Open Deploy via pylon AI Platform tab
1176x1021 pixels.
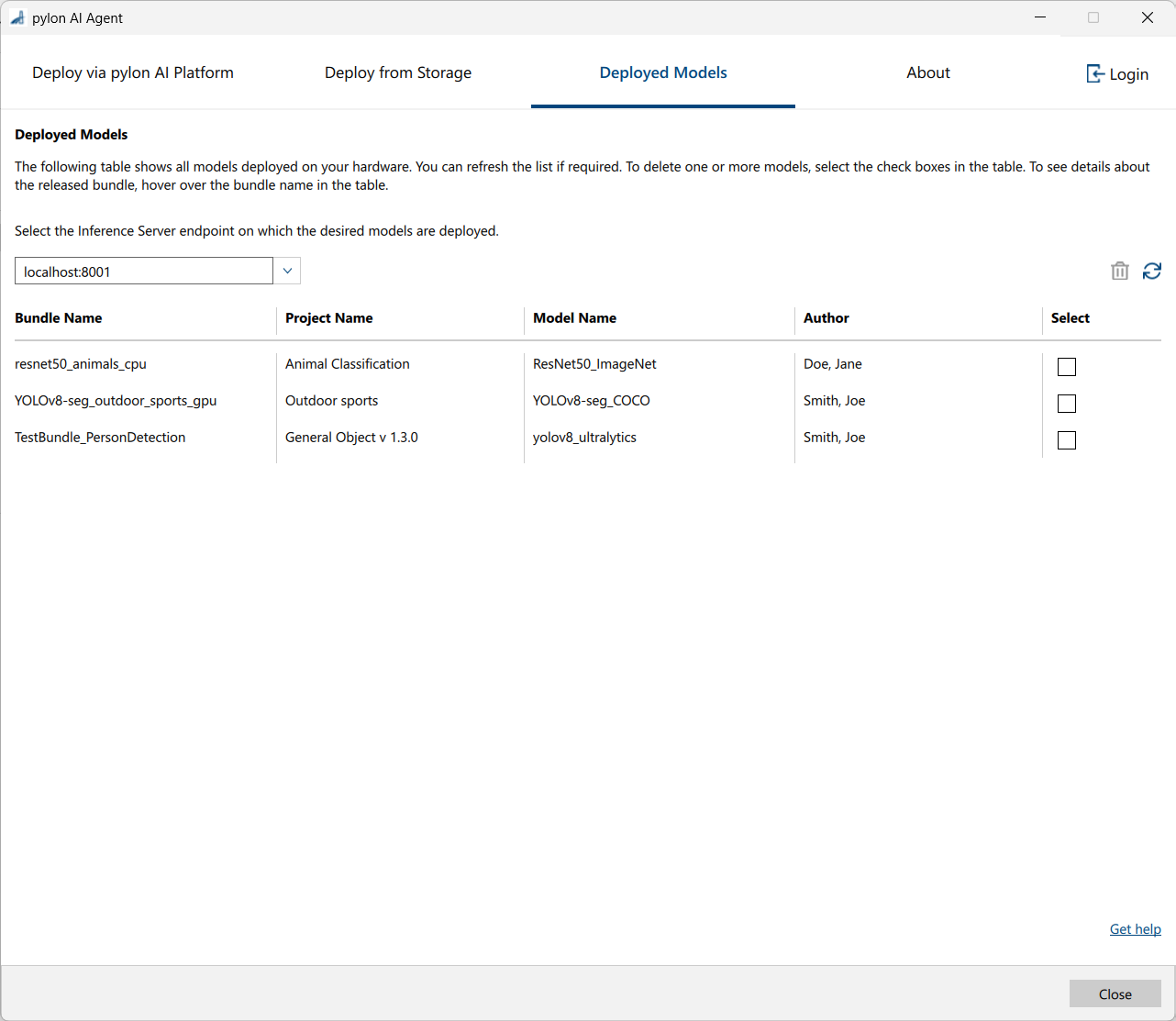pos(133,72)
